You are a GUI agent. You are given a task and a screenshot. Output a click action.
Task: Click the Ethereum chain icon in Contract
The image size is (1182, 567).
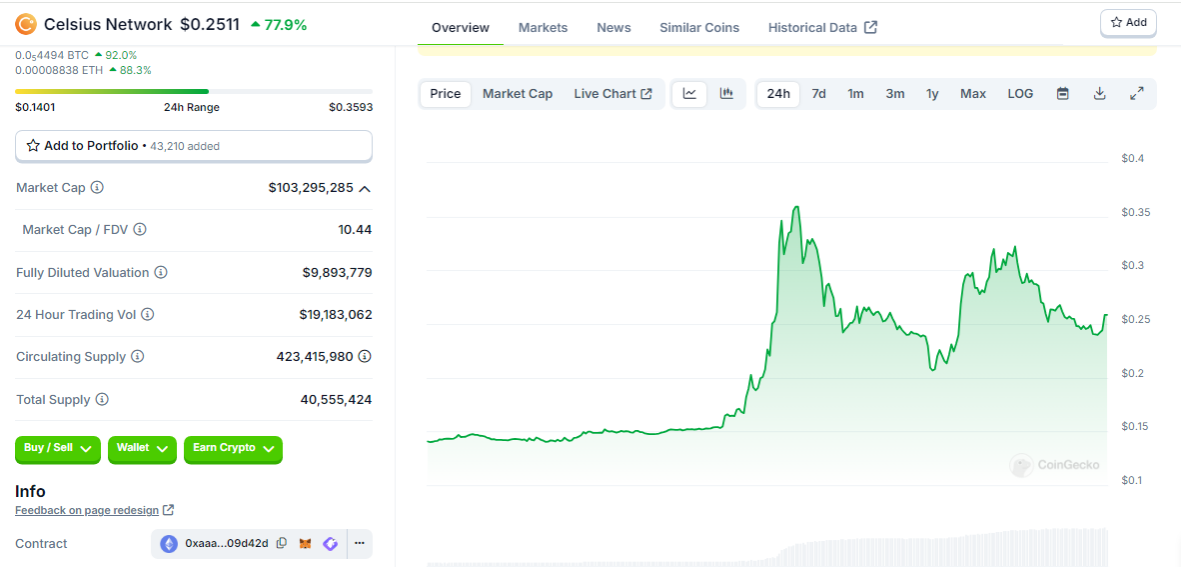pos(167,543)
